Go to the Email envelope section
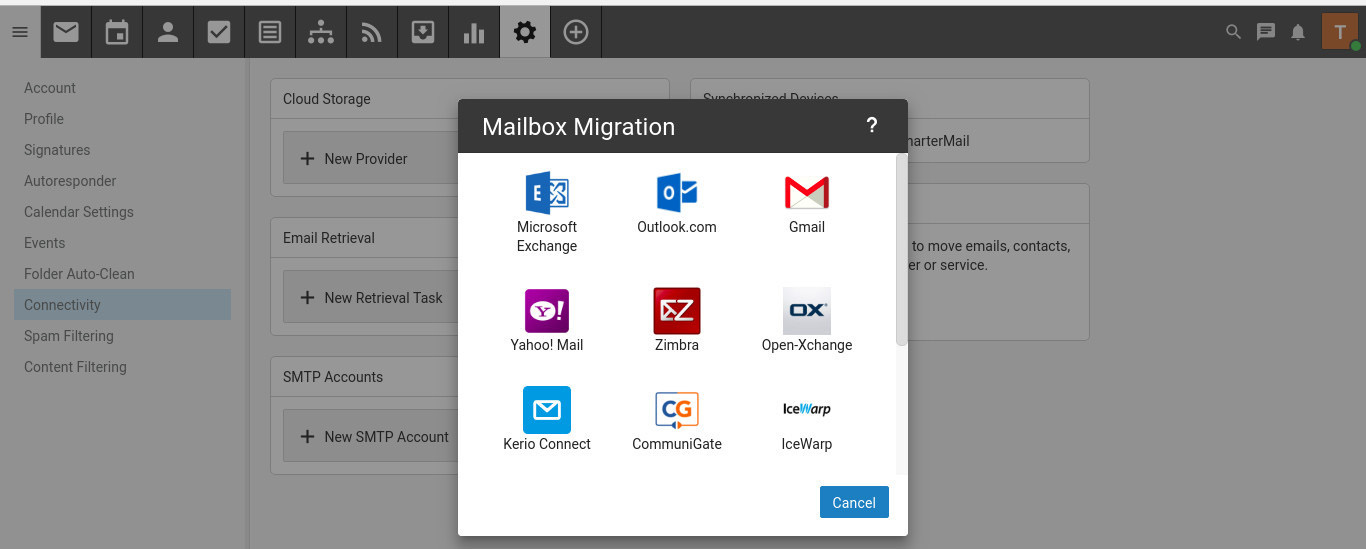 tap(66, 32)
